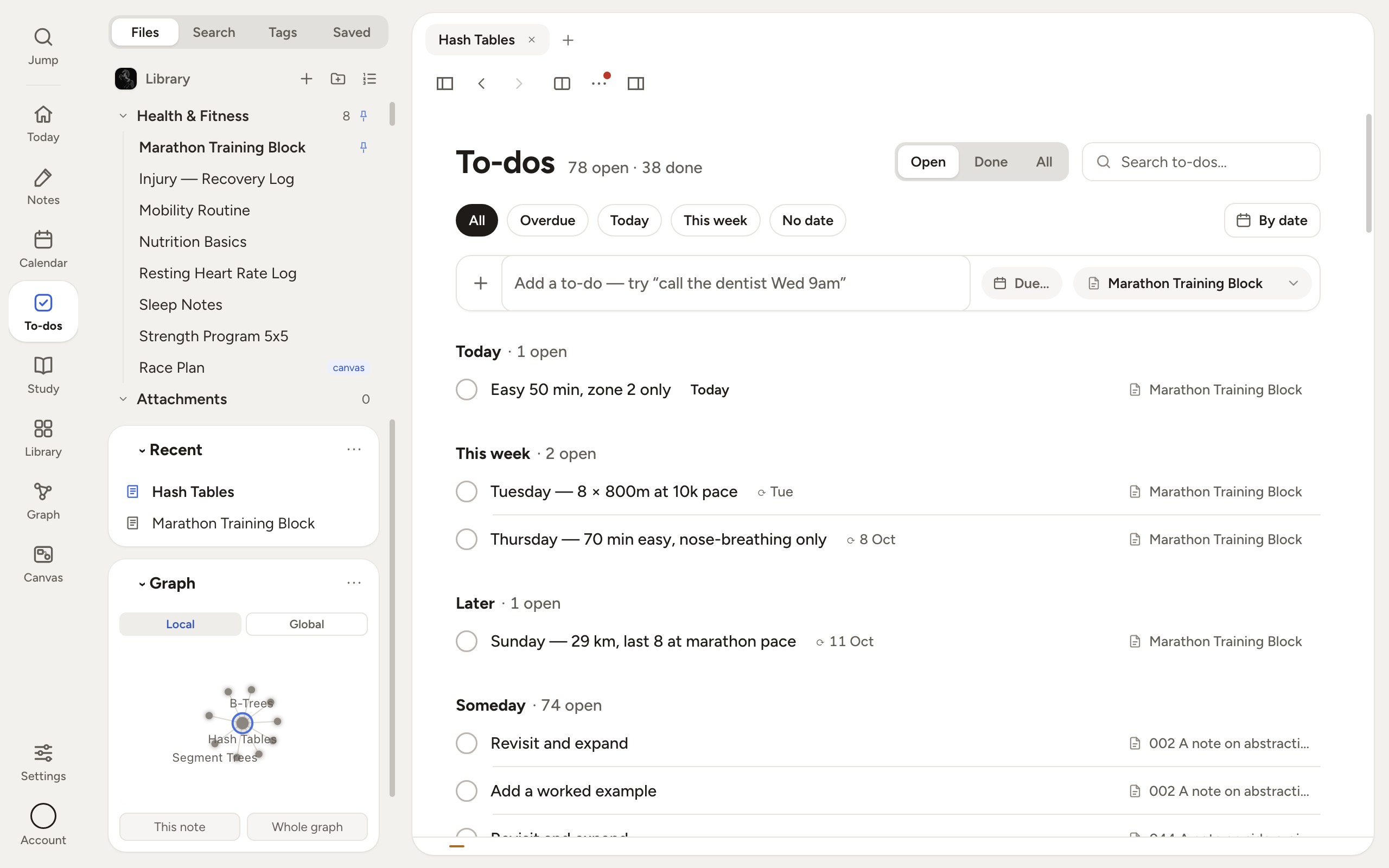Collapse the Health & Fitness folder
Image resolution: width=1389 pixels, height=868 pixels.
click(x=123, y=116)
